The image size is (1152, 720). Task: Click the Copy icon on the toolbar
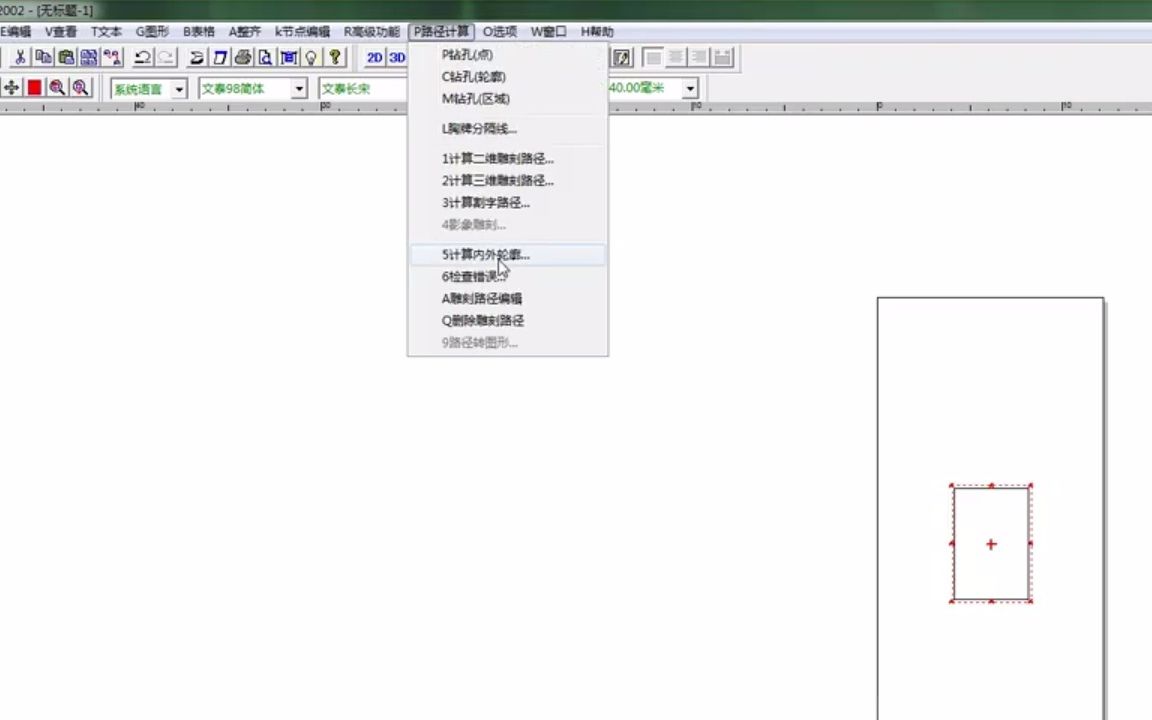click(42, 57)
